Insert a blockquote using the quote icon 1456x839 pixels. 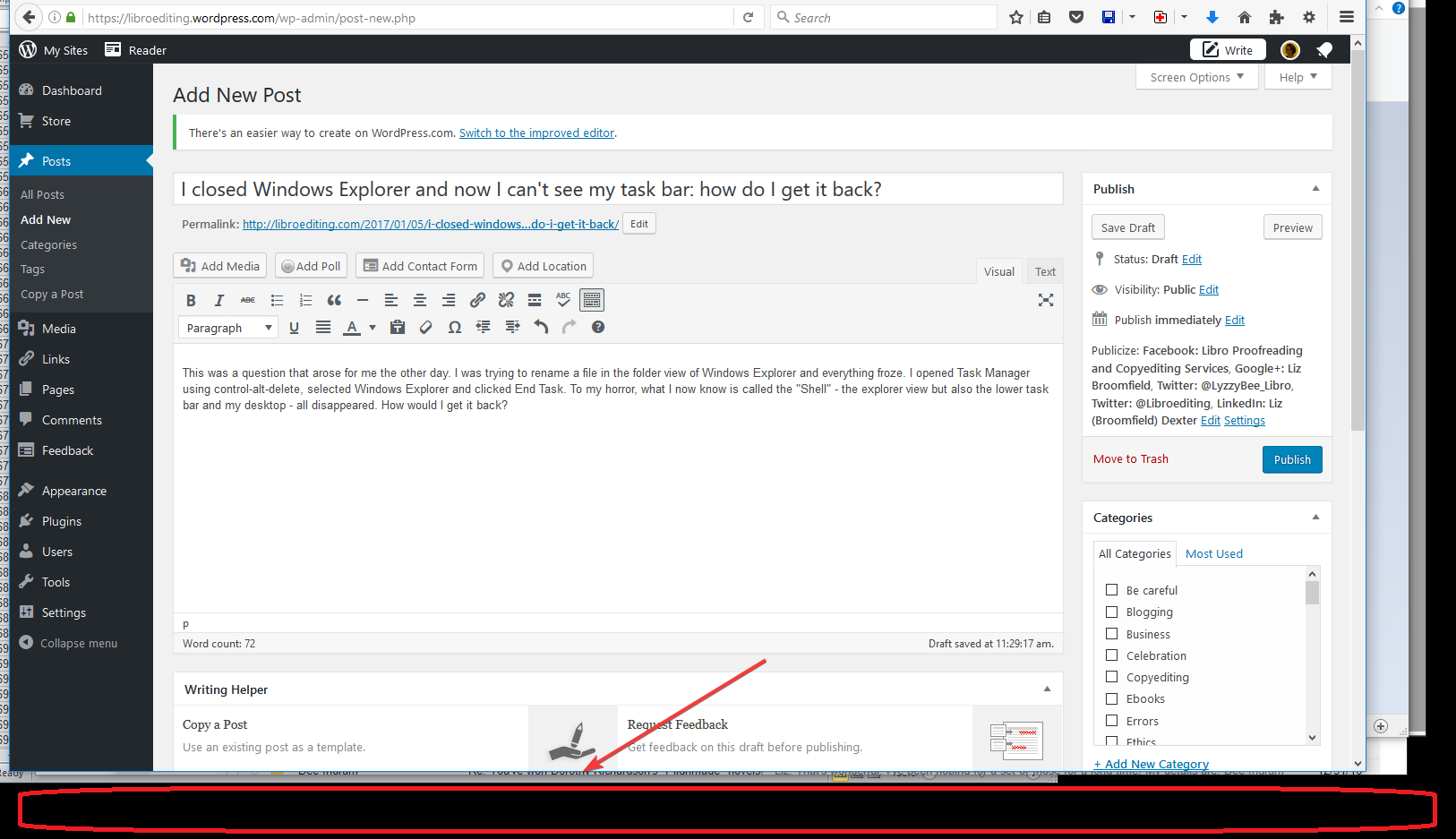pyautogui.click(x=334, y=301)
